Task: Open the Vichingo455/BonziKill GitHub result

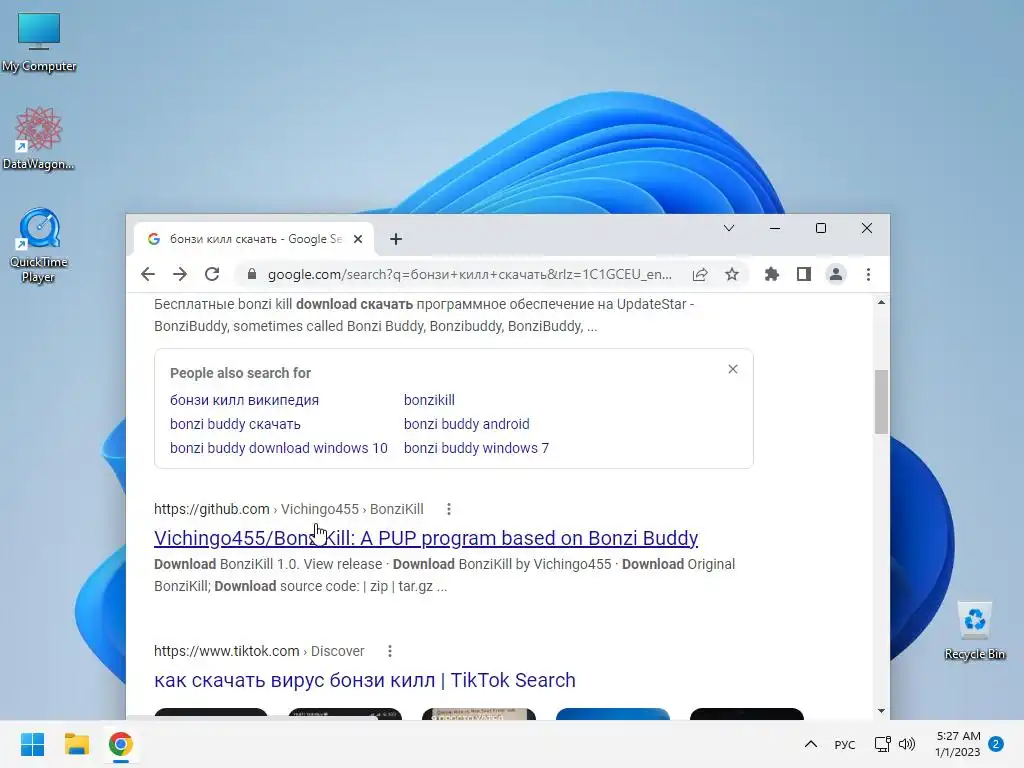Action: [x=426, y=537]
